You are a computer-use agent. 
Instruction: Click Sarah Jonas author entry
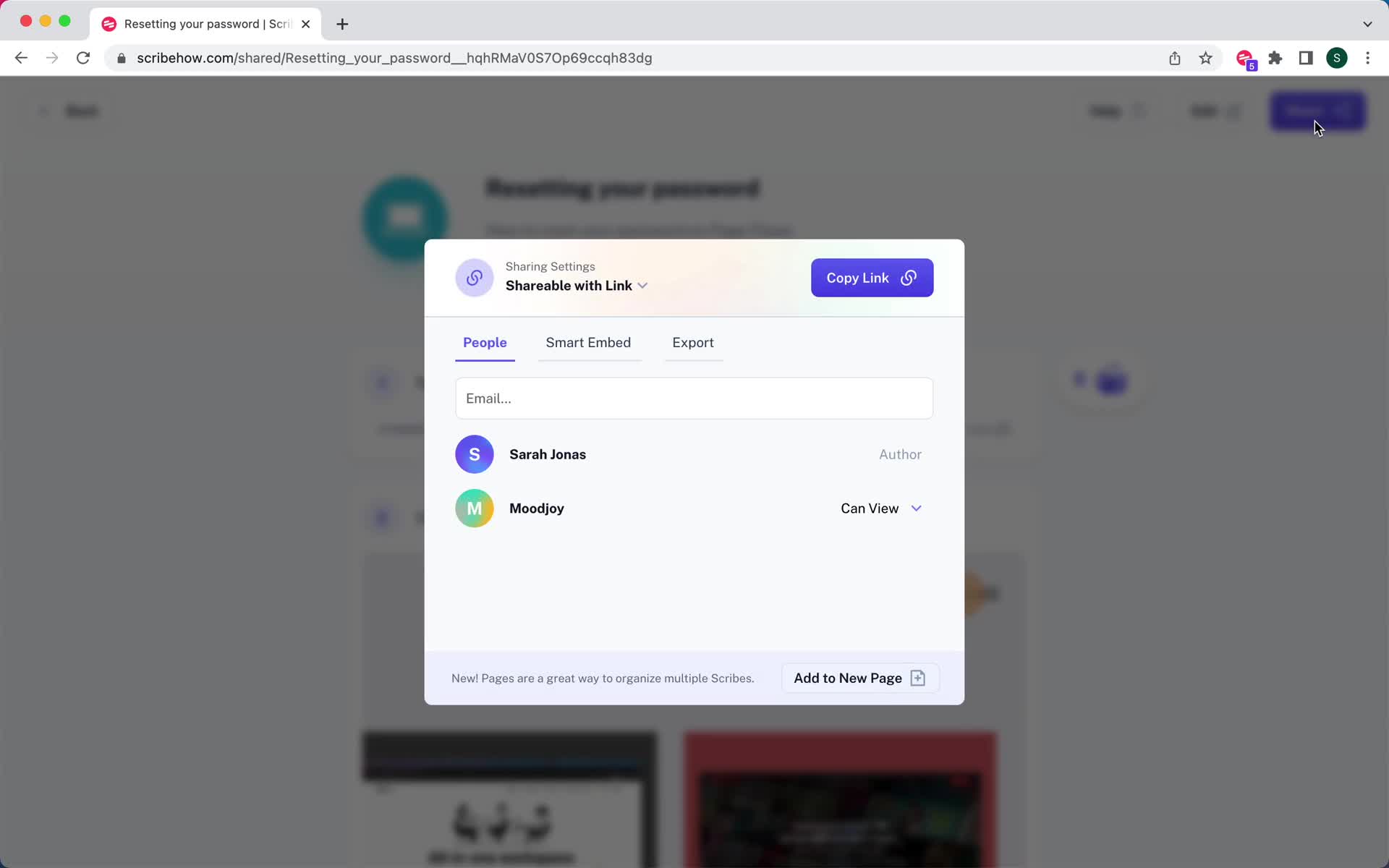pyautogui.click(x=693, y=453)
